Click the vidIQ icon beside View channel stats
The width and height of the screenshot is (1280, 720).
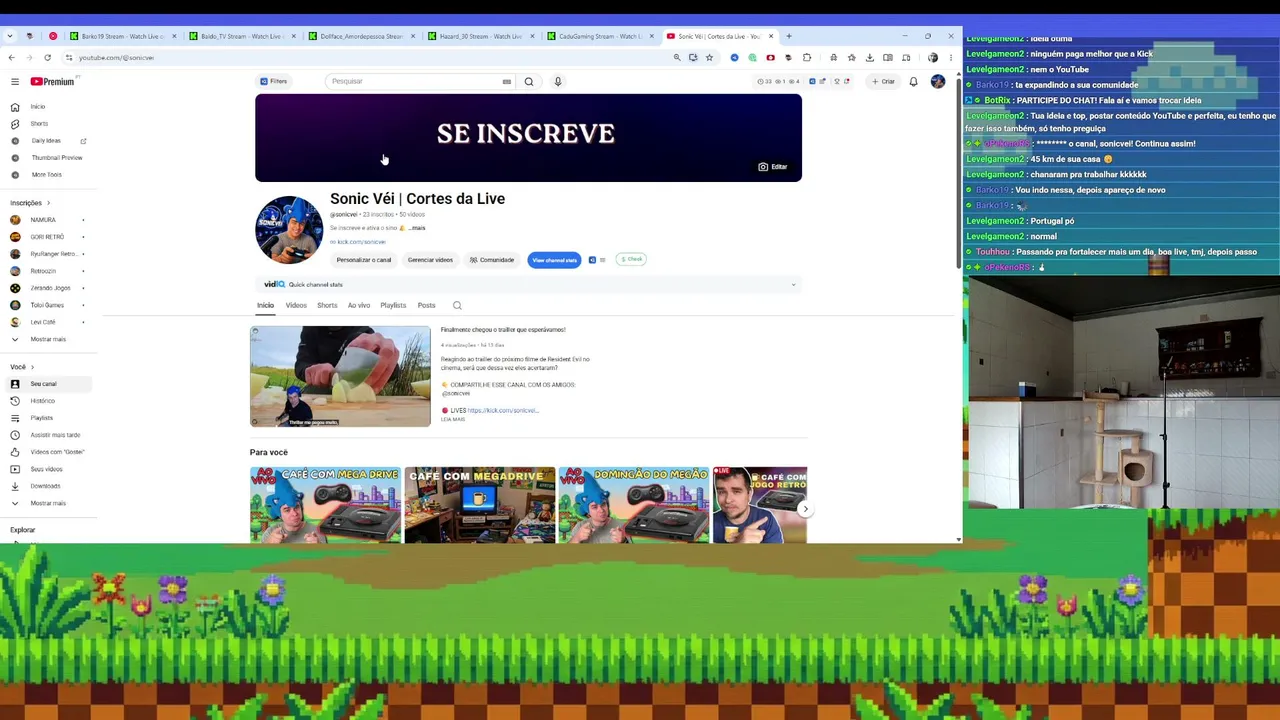[x=592, y=260]
